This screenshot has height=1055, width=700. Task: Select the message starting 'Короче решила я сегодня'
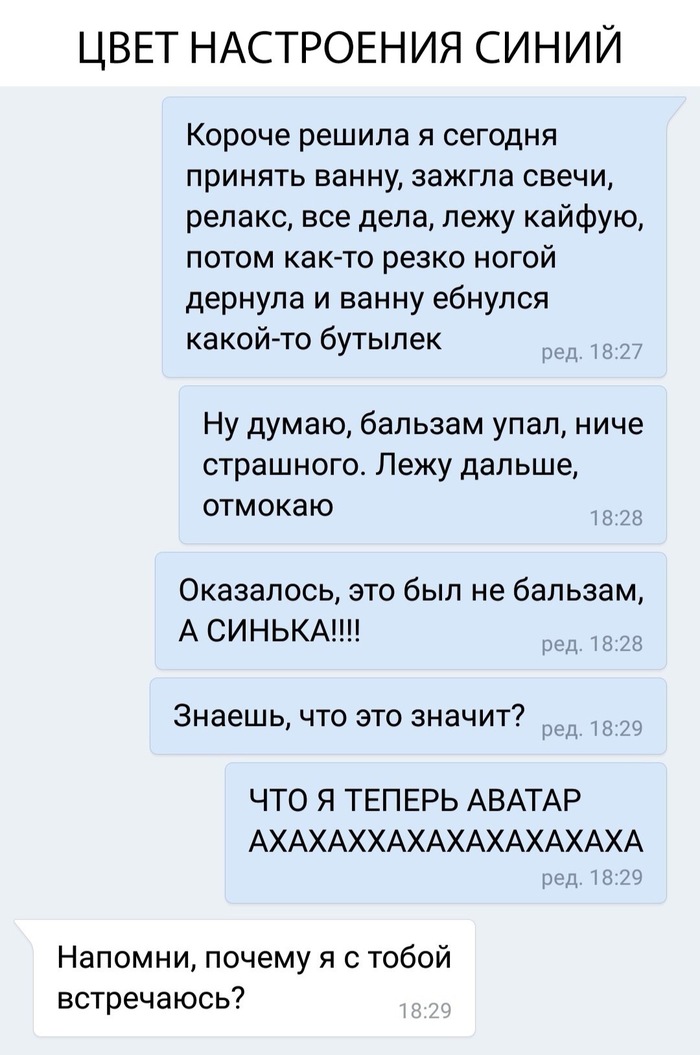414,236
